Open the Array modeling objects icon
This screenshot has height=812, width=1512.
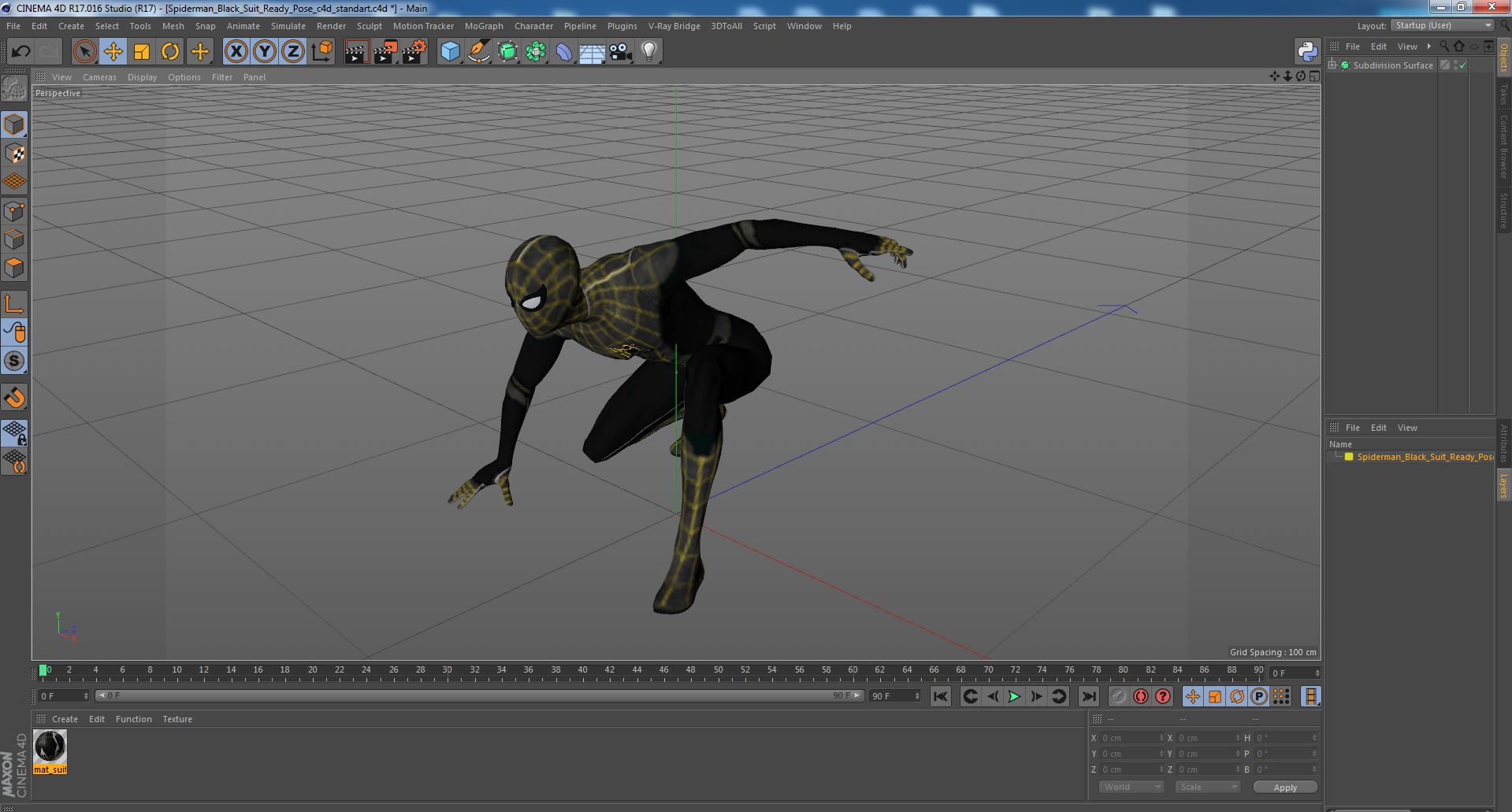pyautogui.click(x=536, y=52)
